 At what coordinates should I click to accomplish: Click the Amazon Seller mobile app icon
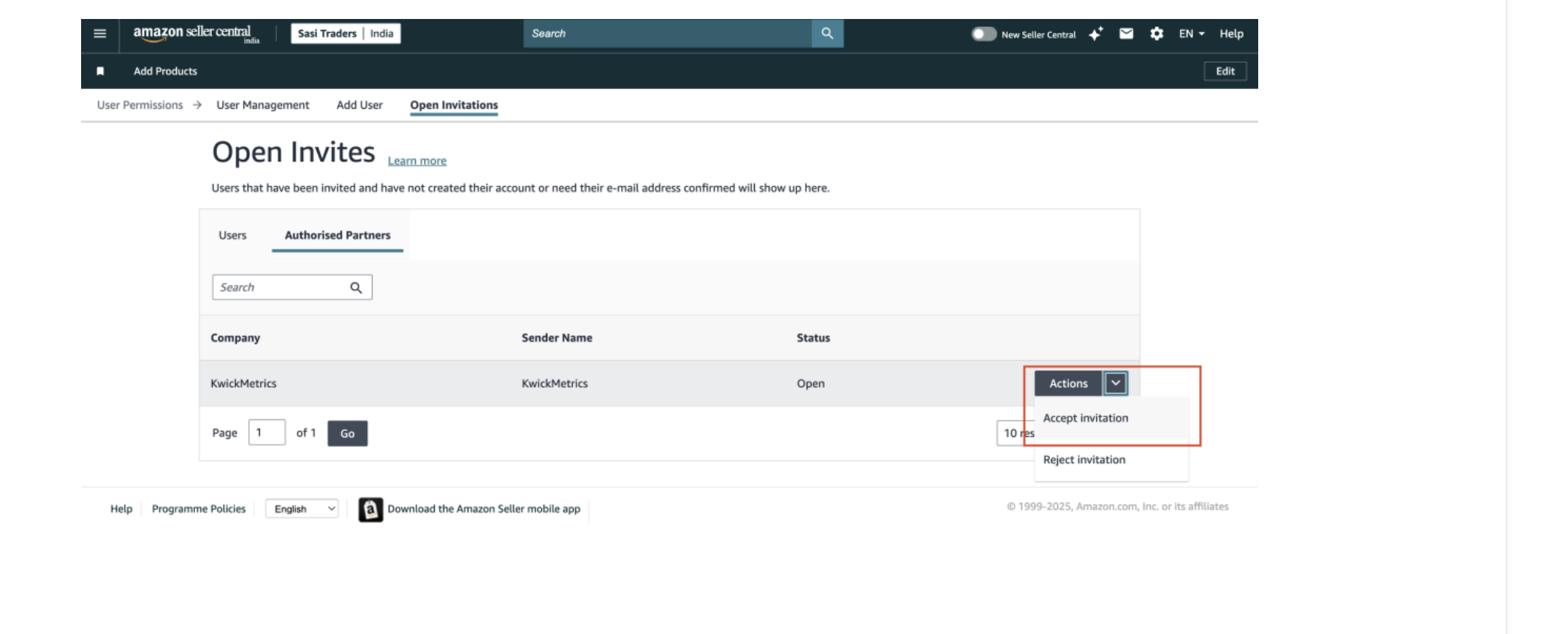click(370, 509)
